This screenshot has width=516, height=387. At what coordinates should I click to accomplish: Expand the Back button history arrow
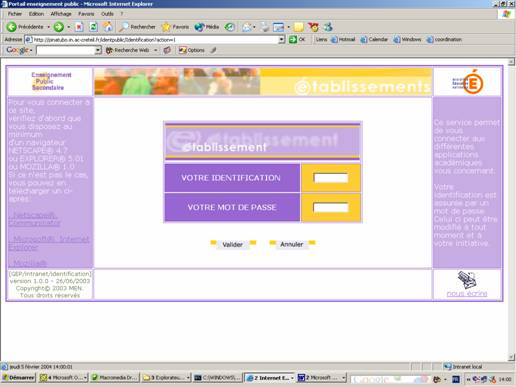[48, 27]
